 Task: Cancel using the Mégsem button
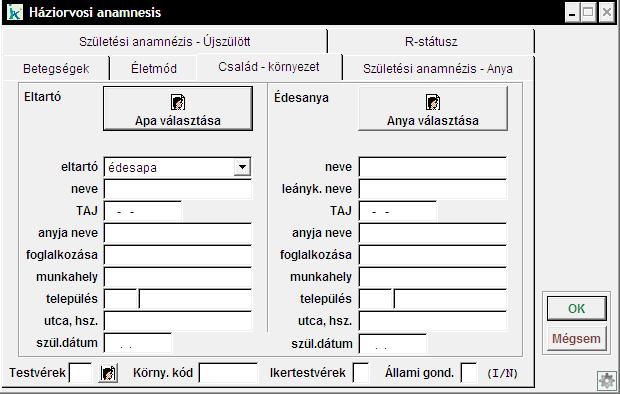pos(577,339)
